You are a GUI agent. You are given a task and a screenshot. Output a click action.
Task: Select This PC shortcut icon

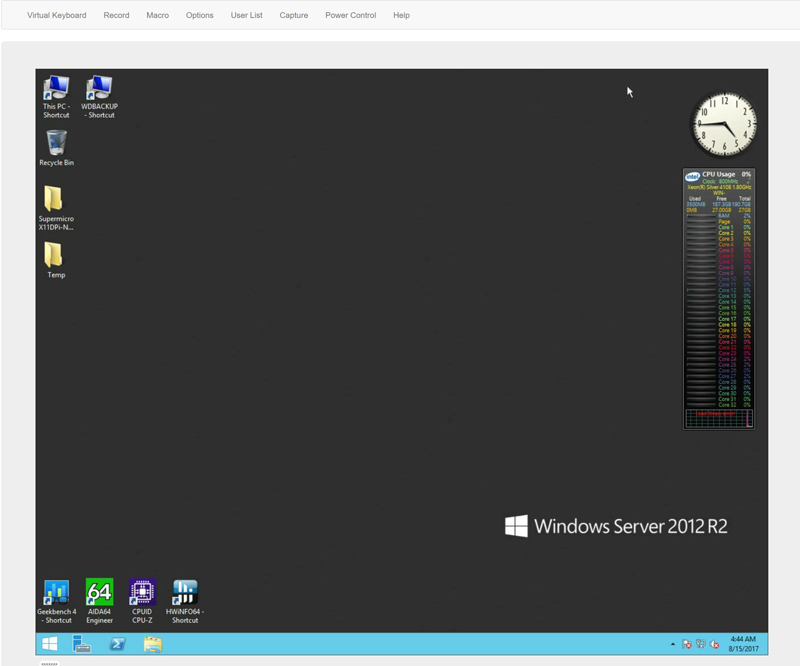tap(56, 97)
